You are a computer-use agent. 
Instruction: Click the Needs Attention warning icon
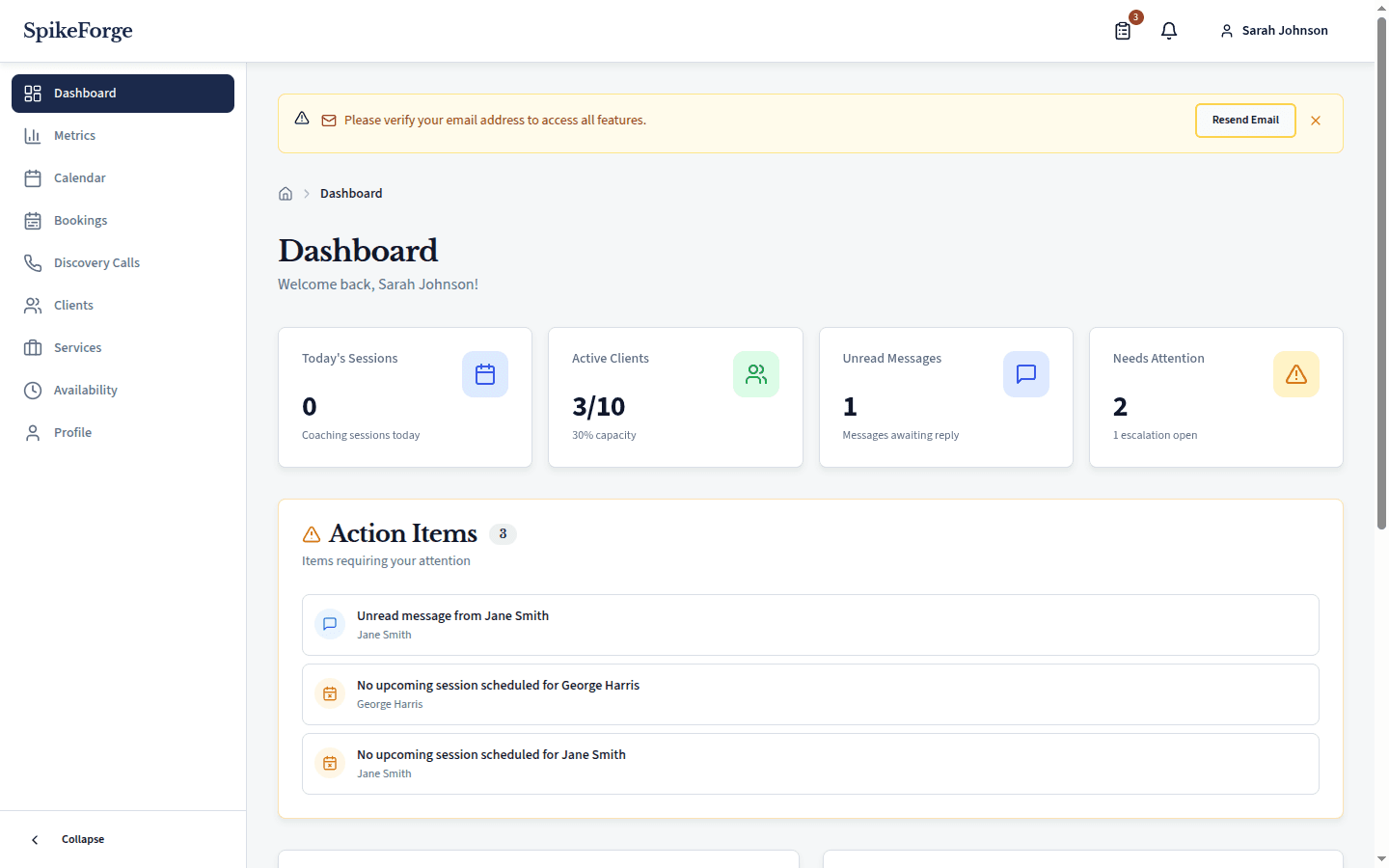click(1295, 374)
